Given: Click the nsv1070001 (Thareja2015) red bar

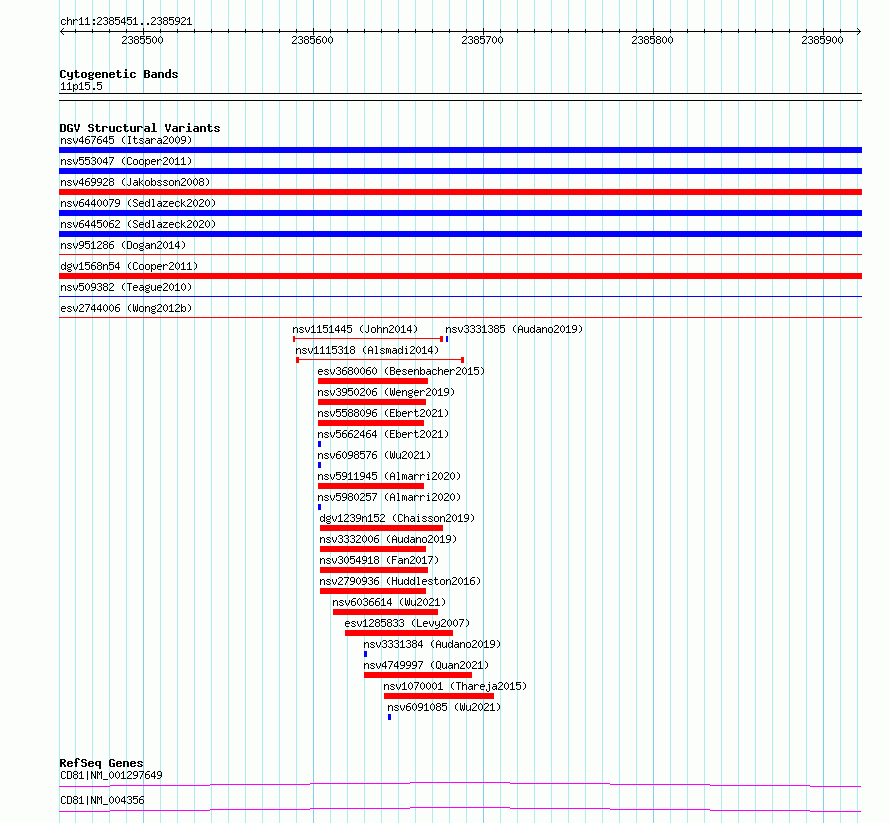Looking at the screenshot, I should [x=439, y=696].
